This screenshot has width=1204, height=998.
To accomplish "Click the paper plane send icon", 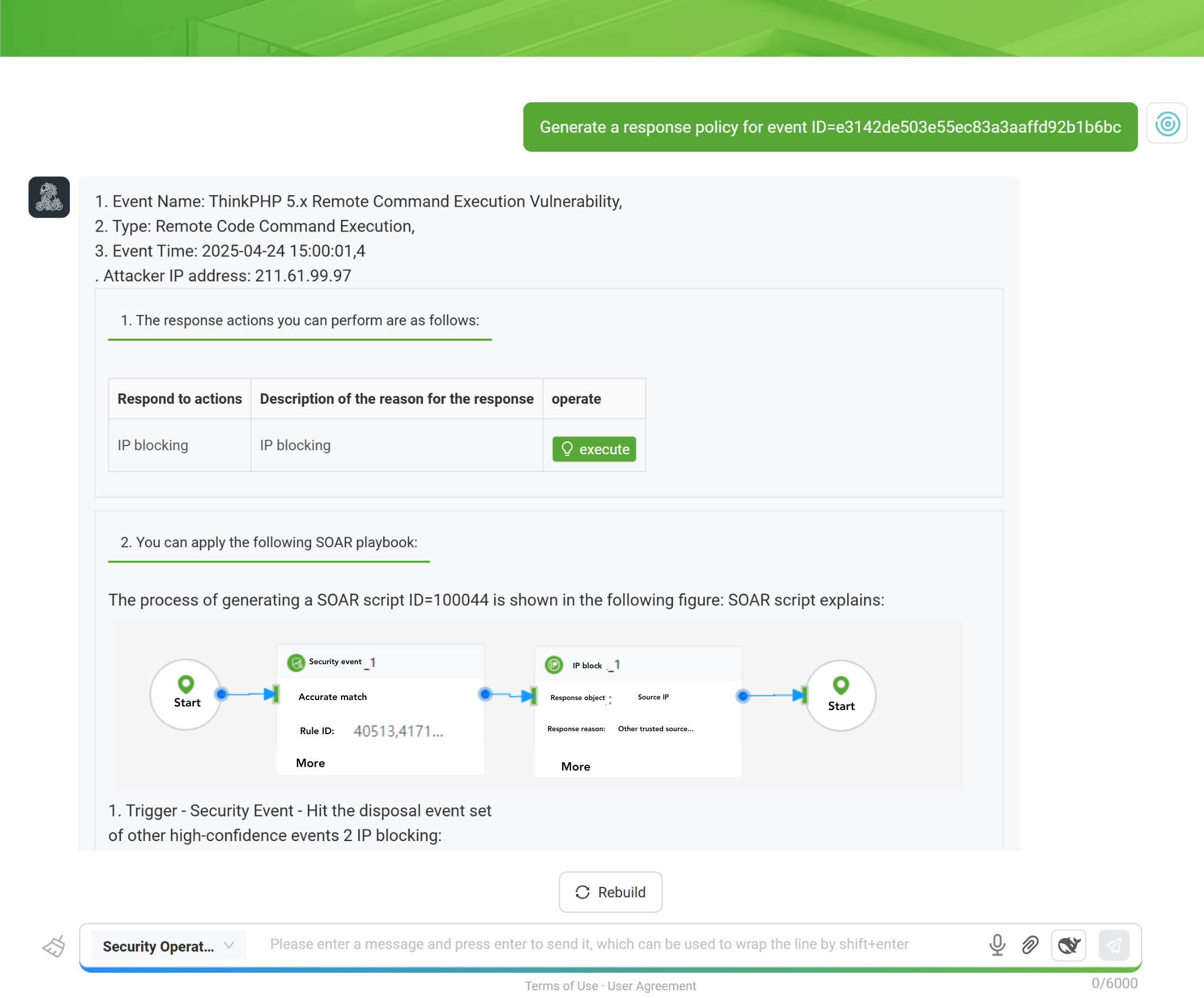I will coord(1113,945).
